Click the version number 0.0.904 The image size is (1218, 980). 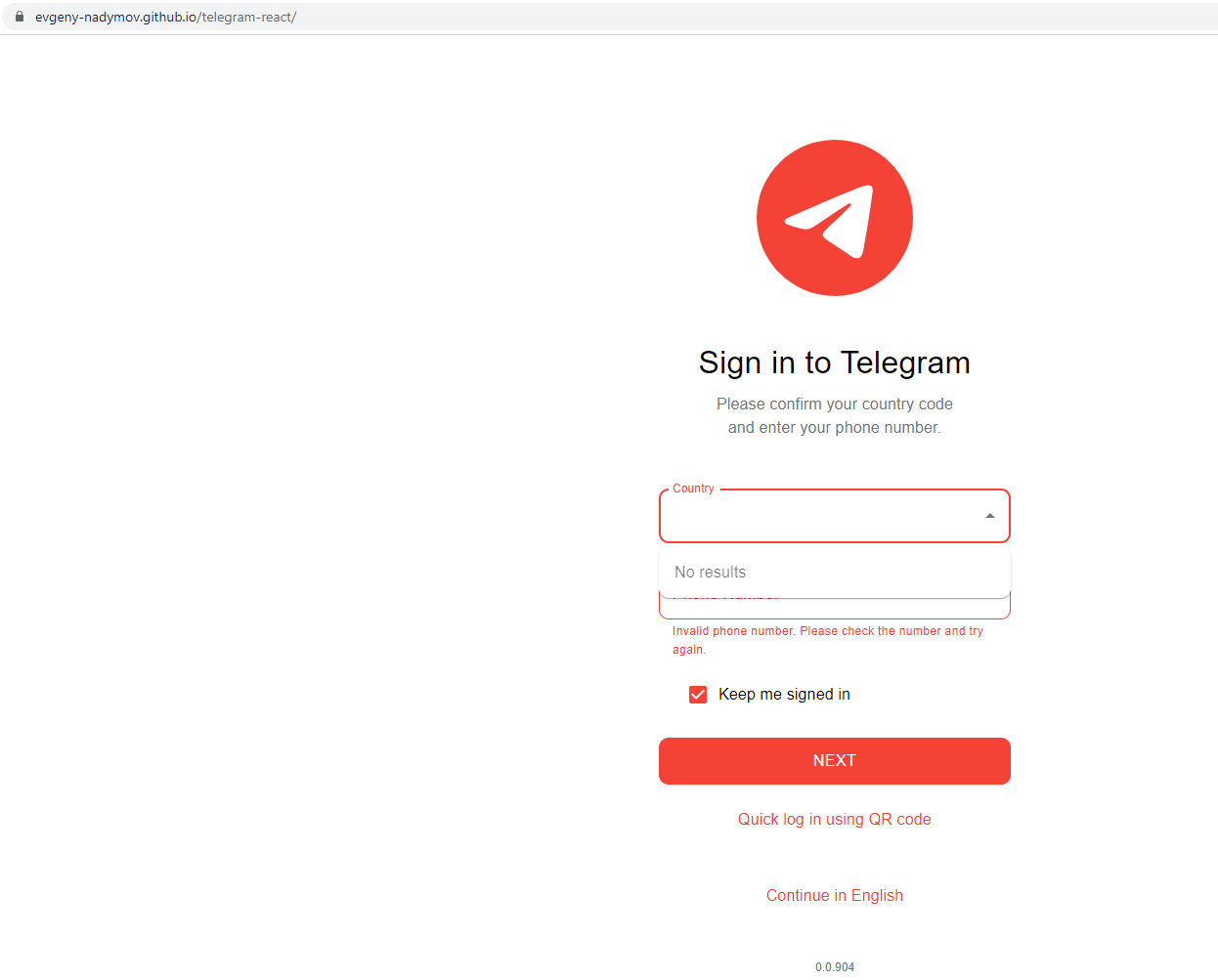(x=834, y=967)
